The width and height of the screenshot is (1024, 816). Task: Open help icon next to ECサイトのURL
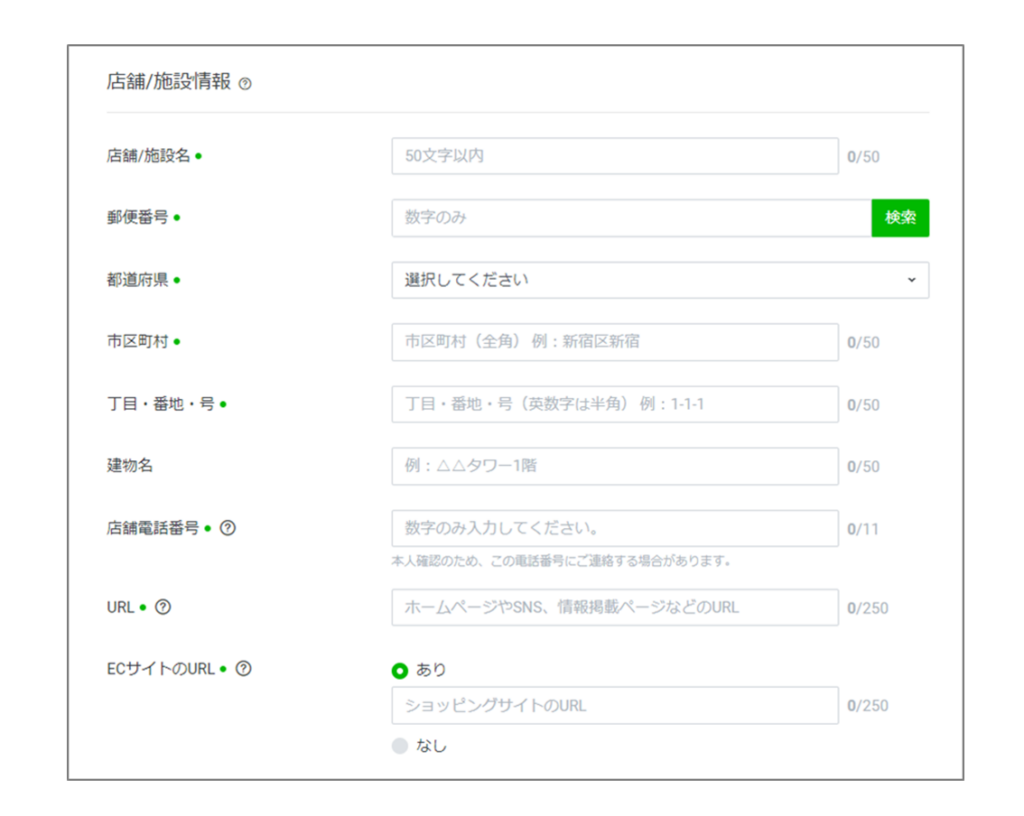pyautogui.click(x=243, y=669)
